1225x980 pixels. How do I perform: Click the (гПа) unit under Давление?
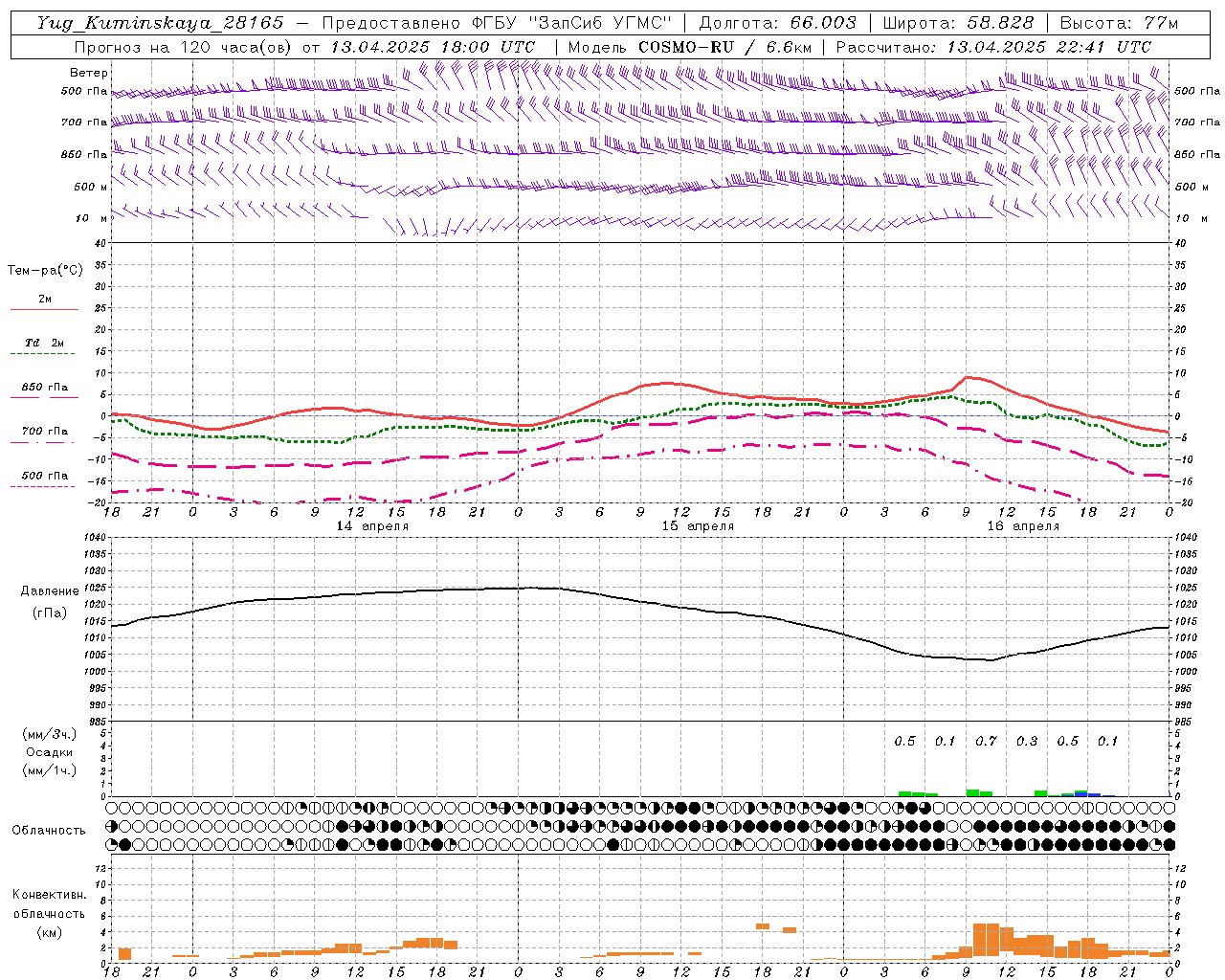(49, 613)
